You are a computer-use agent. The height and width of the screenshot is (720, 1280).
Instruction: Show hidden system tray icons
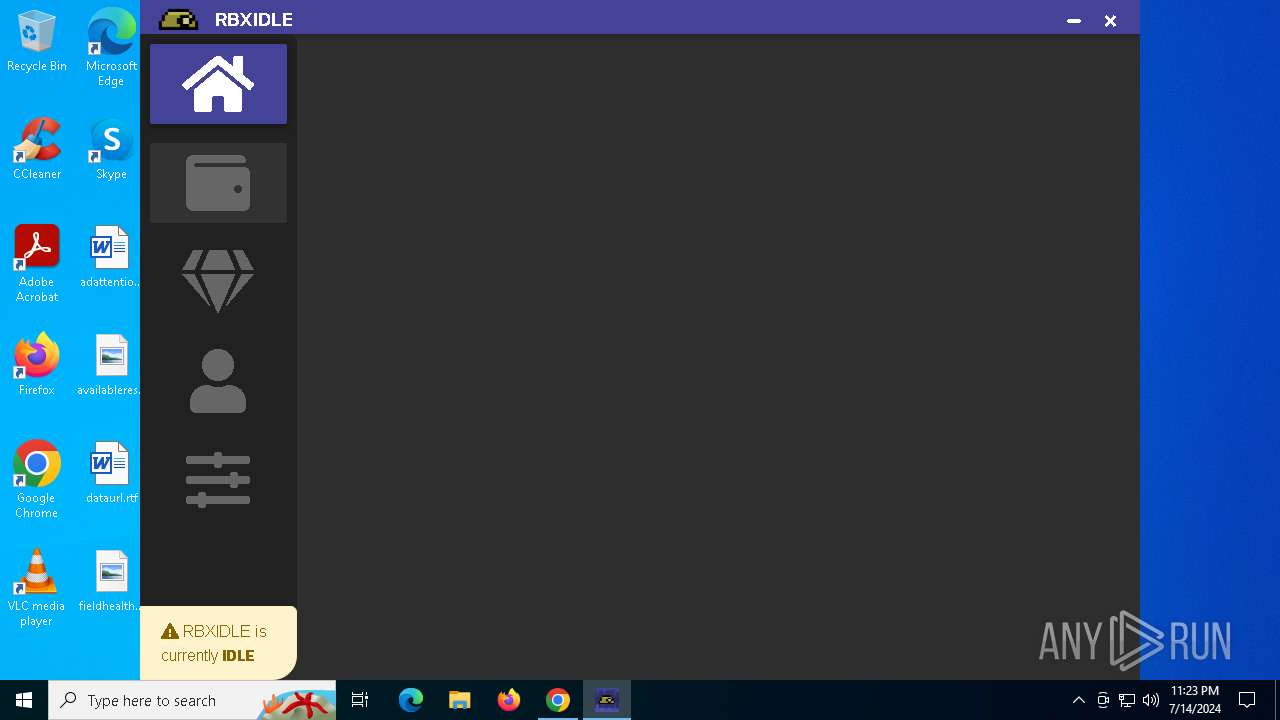pyautogui.click(x=1078, y=700)
